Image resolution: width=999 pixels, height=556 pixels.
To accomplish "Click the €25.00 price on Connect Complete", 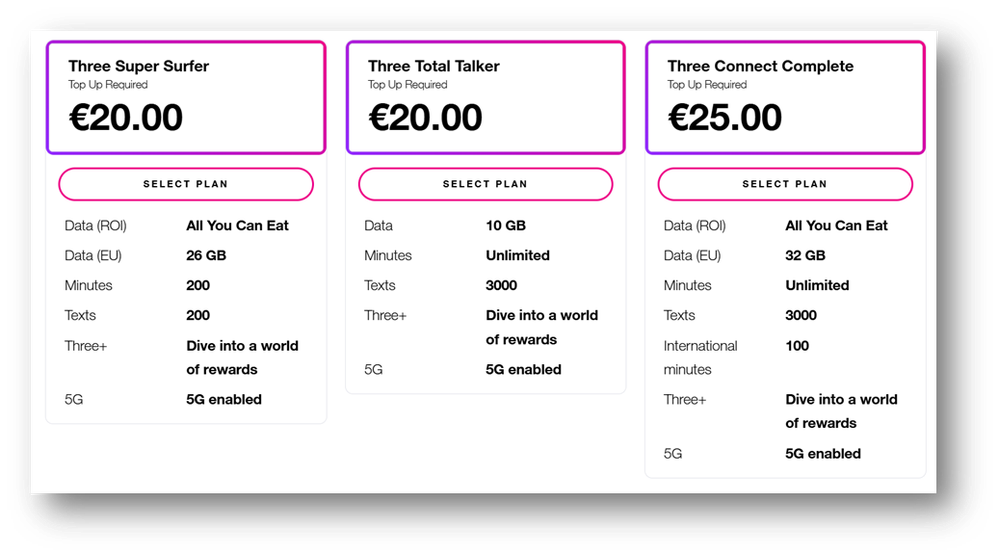I will point(724,118).
